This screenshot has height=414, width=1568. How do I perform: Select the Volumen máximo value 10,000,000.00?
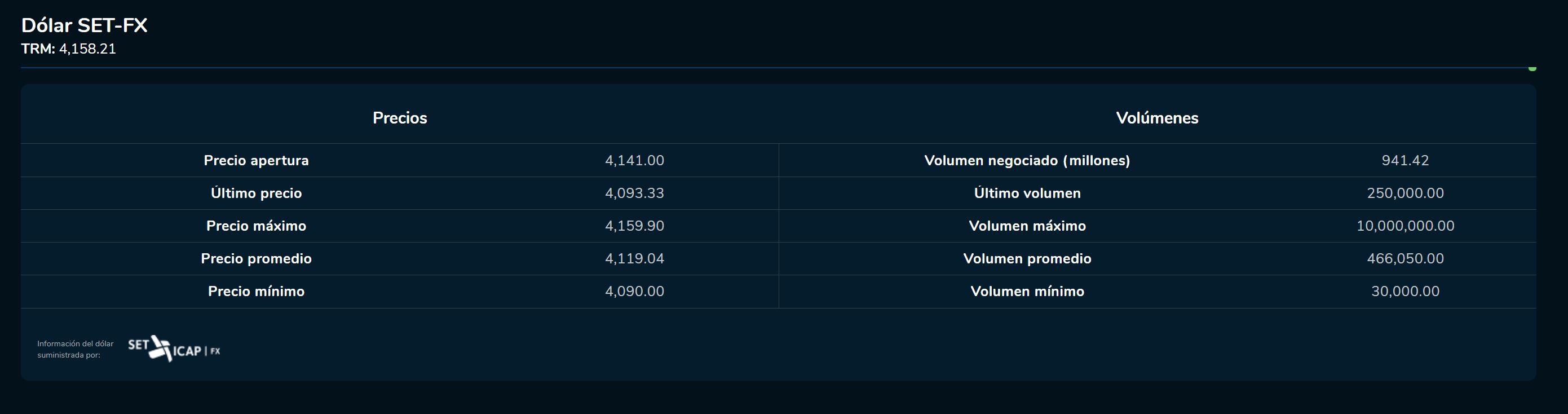[x=1405, y=226]
